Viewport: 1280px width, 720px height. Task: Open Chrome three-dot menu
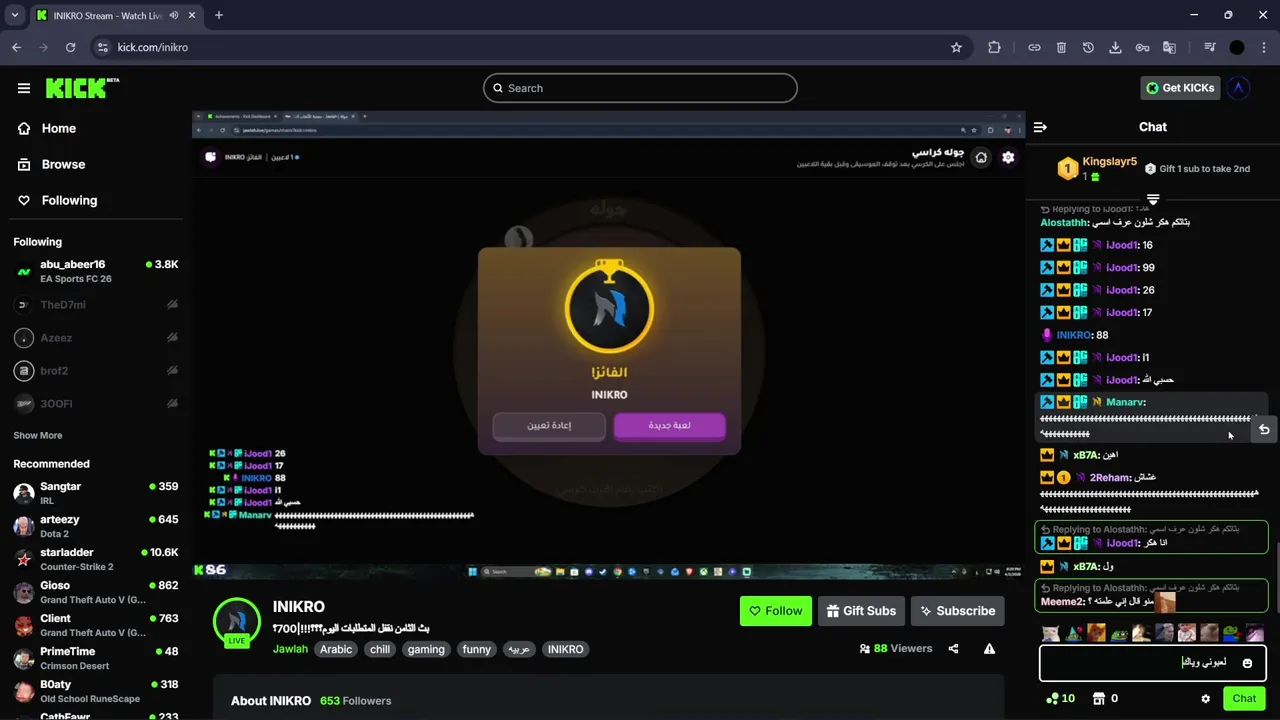click(x=1263, y=47)
